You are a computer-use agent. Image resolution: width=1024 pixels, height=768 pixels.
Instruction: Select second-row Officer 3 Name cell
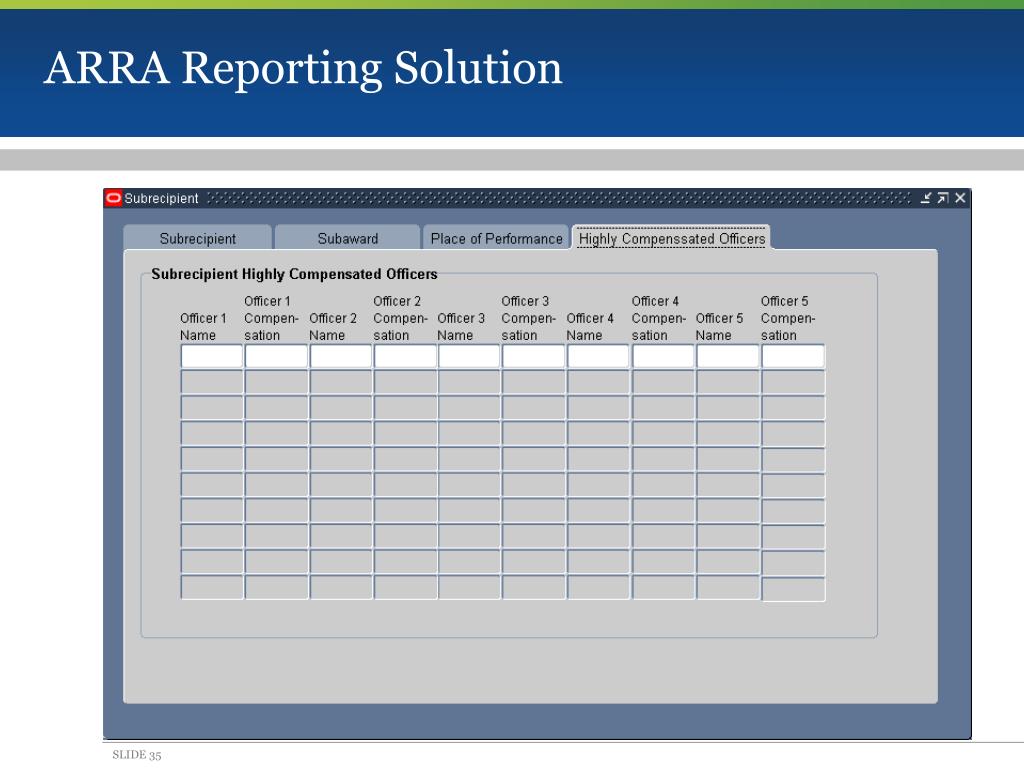click(x=469, y=382)
